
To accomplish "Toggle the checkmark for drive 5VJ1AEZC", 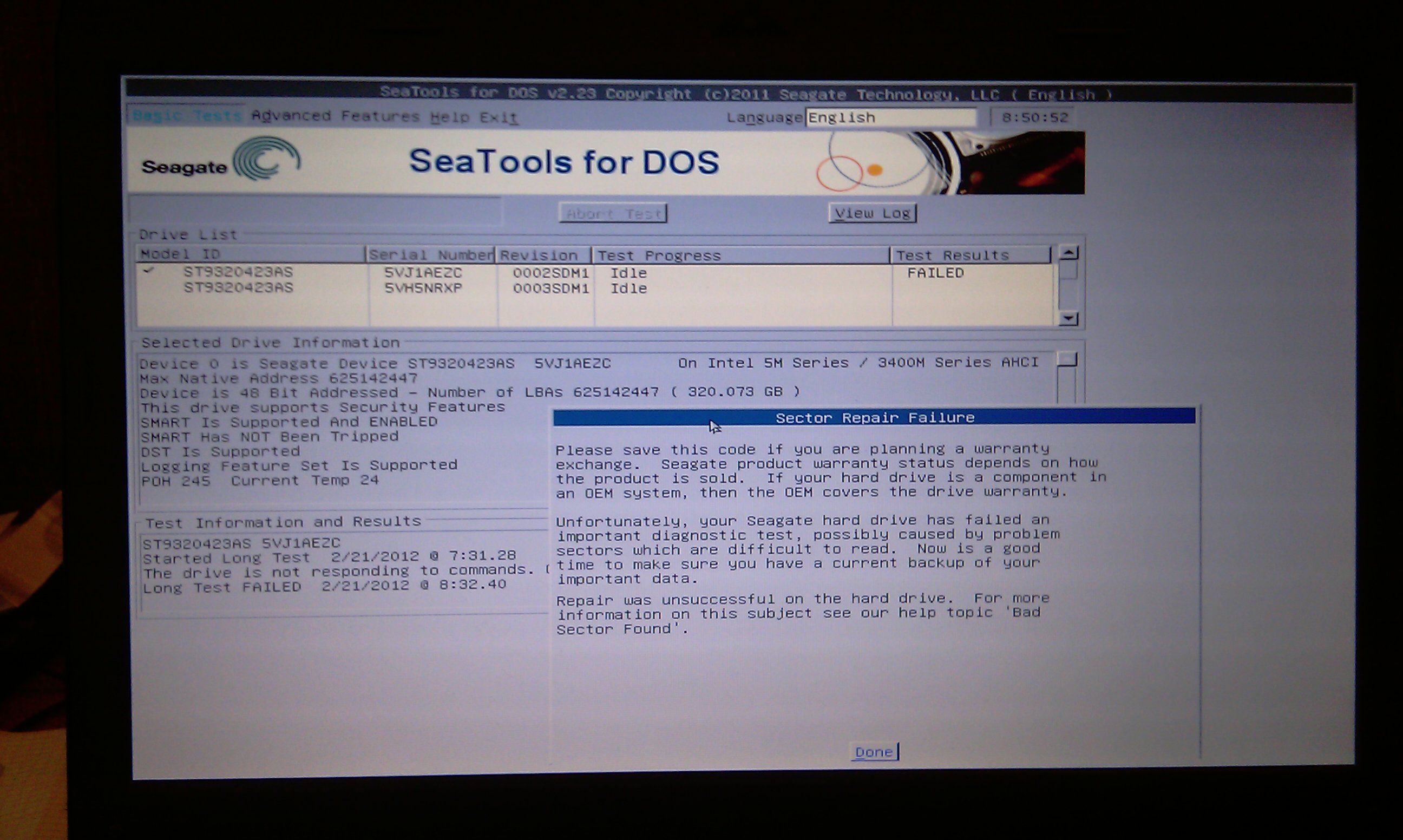I will pyautogui.click(x=148, y=271).
